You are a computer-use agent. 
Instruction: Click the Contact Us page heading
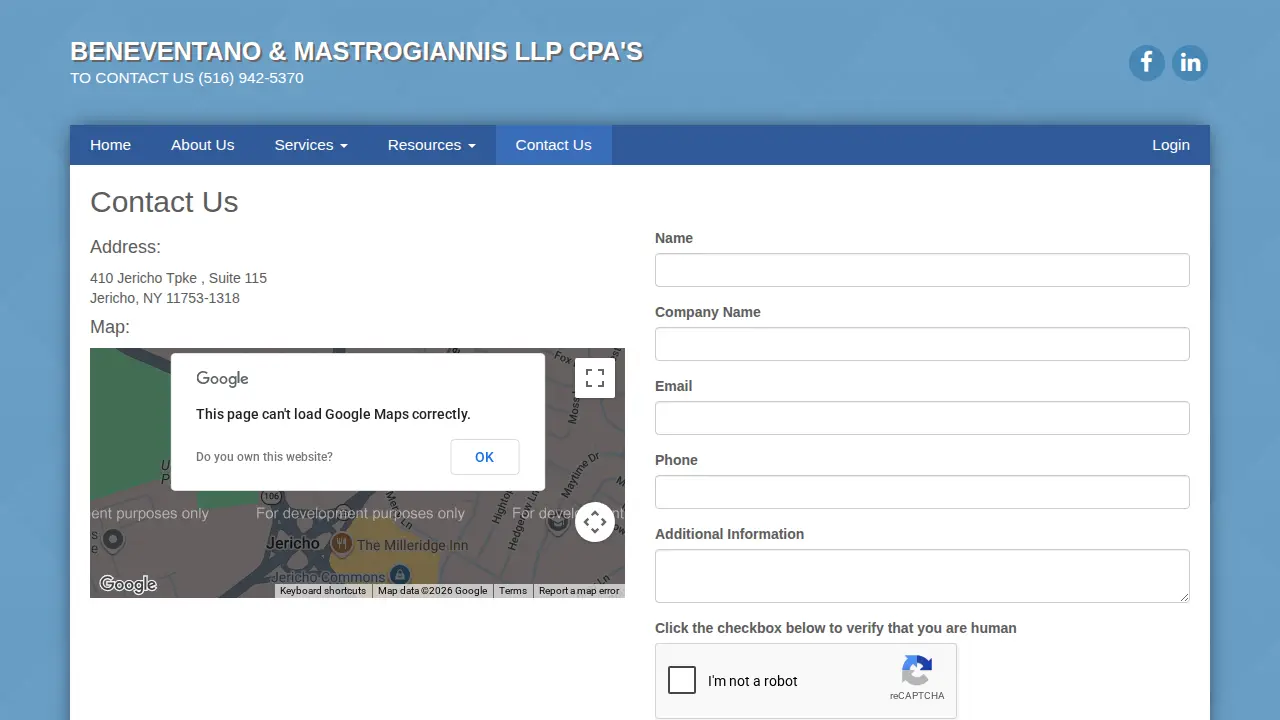pyautogui.click(x=164, y=202)
